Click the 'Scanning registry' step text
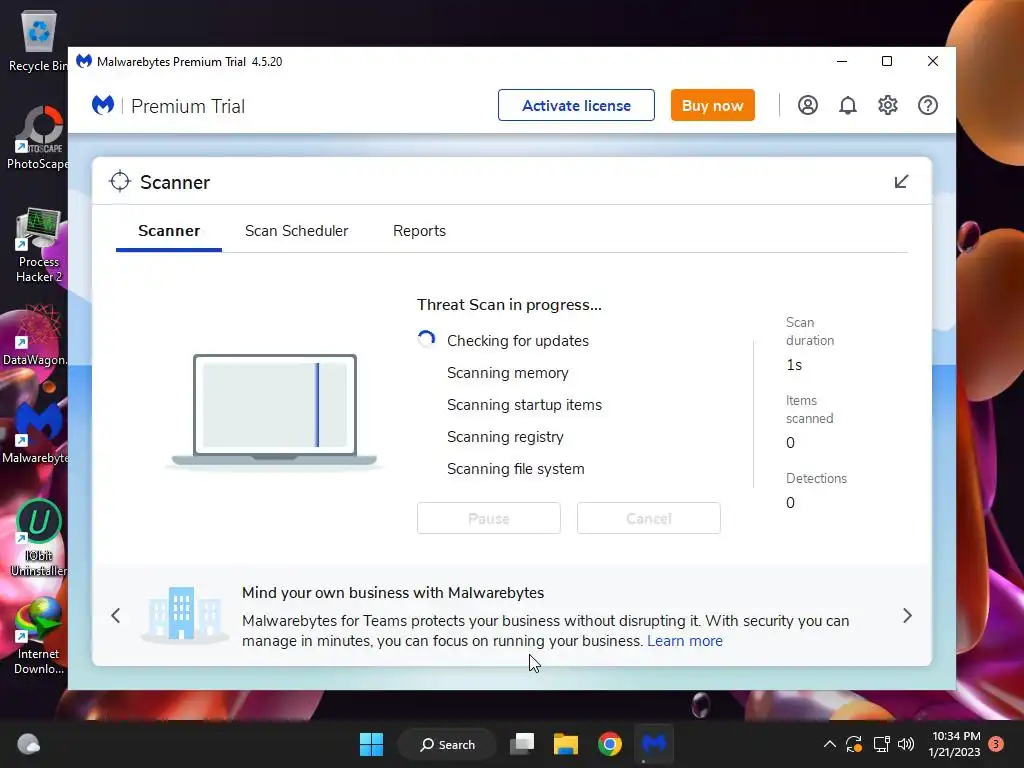1024x768 pixels. point(505,437)
